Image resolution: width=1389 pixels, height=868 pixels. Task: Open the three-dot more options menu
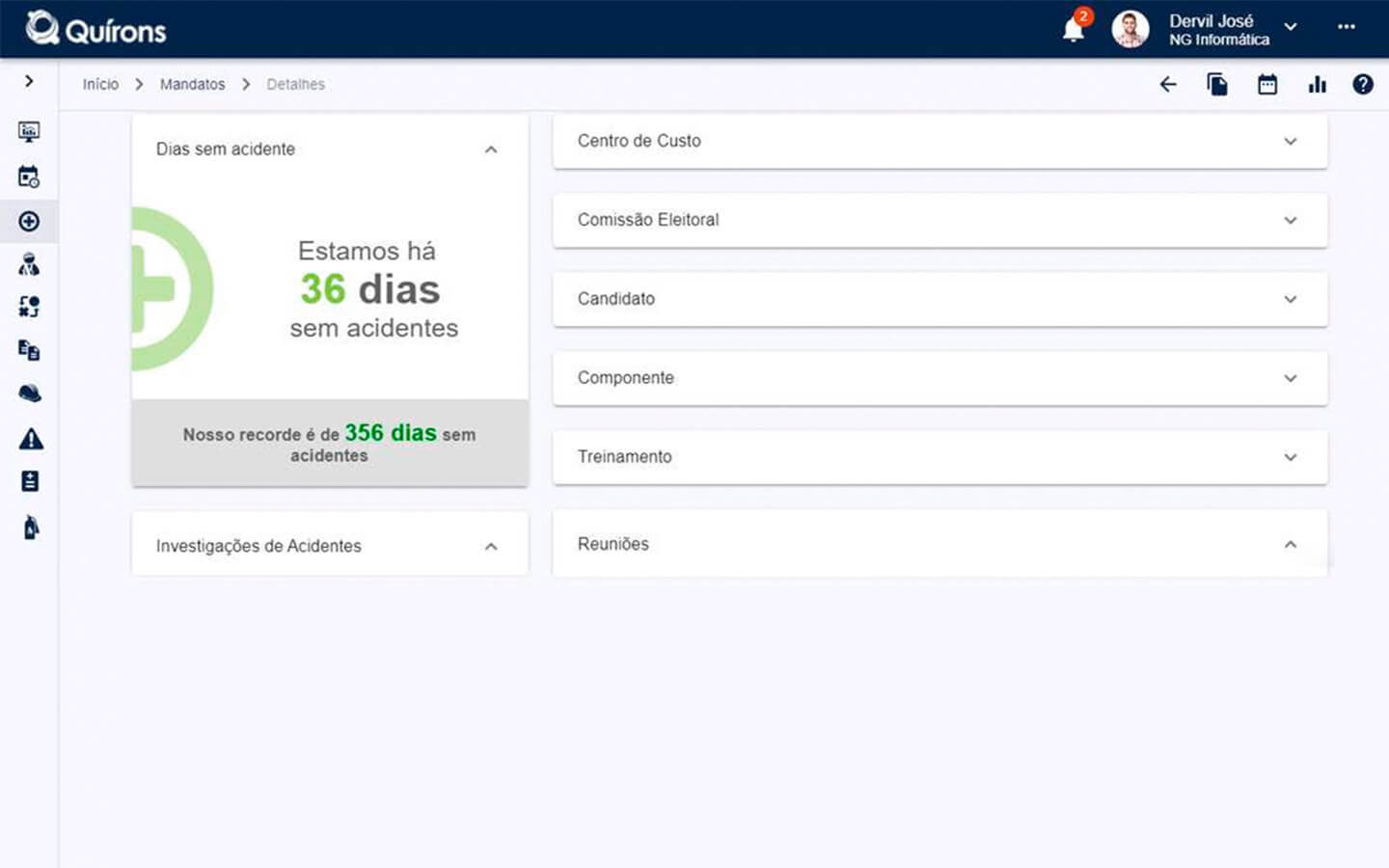coord(1346,27)
